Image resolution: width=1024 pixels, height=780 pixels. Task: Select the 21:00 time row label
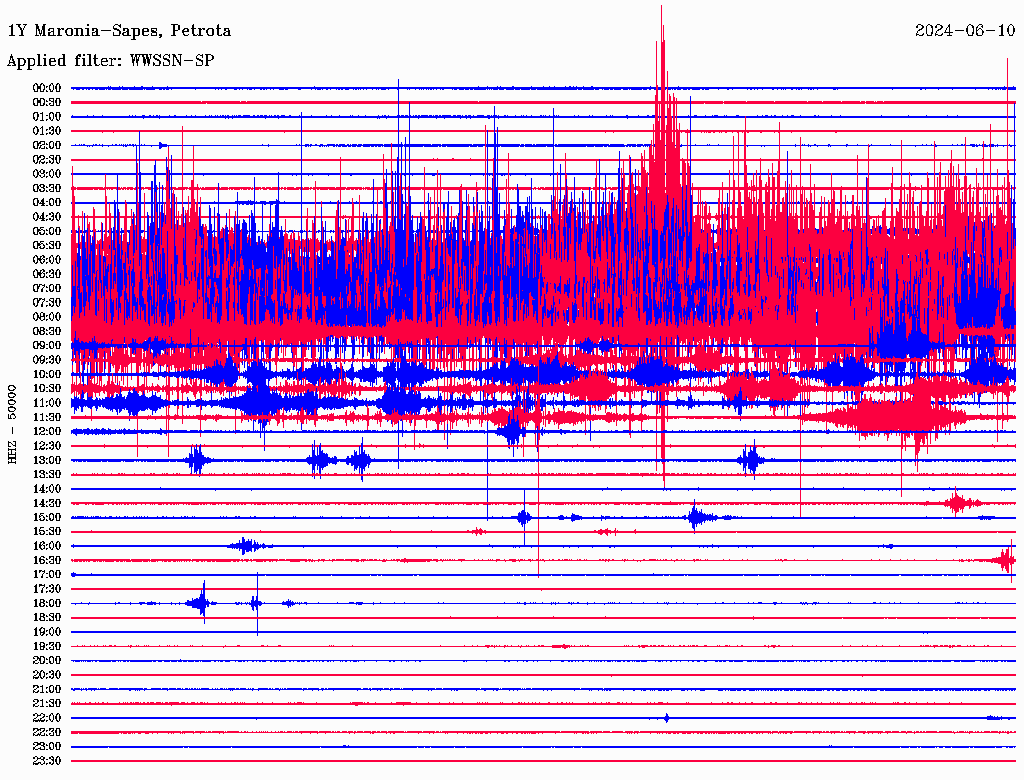[47, 689]
